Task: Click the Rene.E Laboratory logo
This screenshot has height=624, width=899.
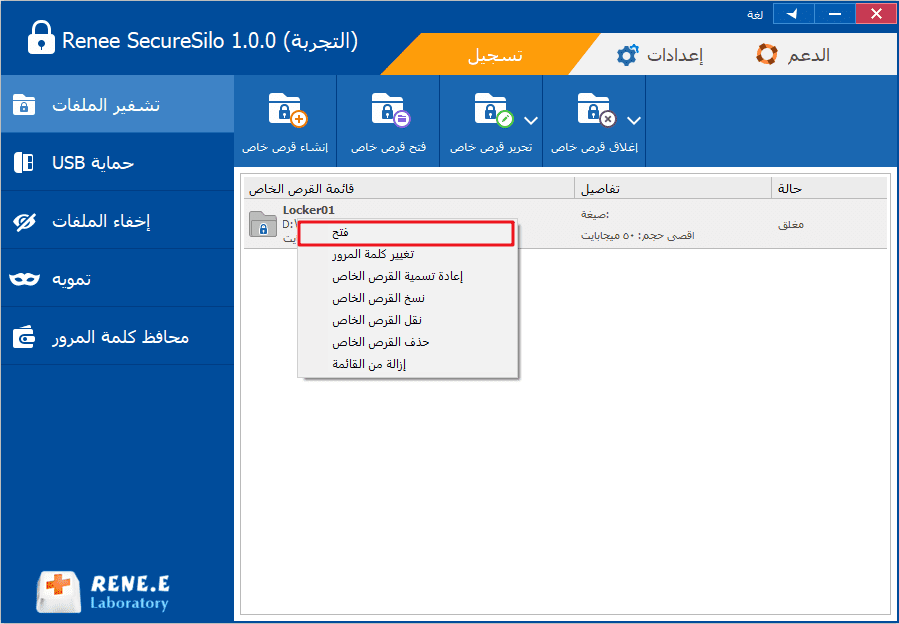Action: point(102,591)
